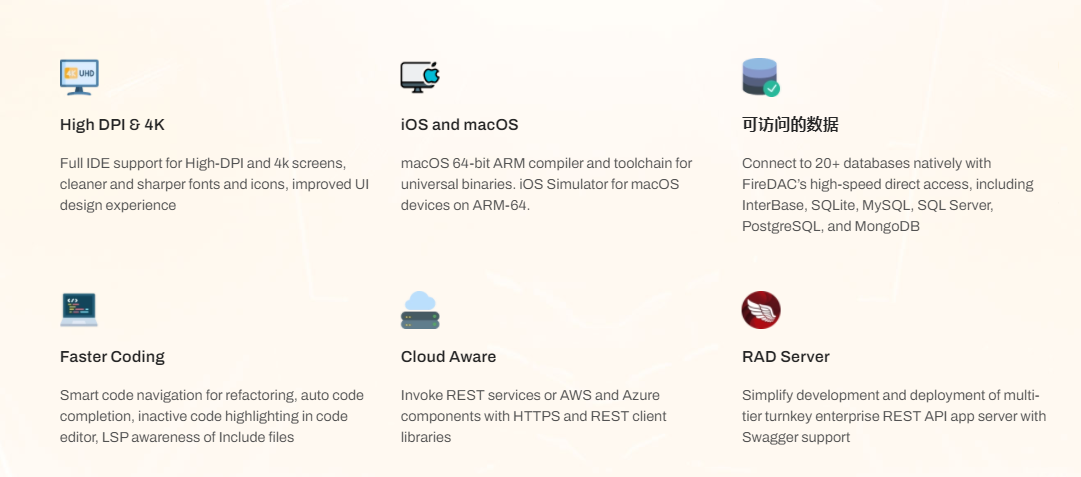1081x477 pixels.
Task: Click the Apple monitor icon
Action: (420, 77)
